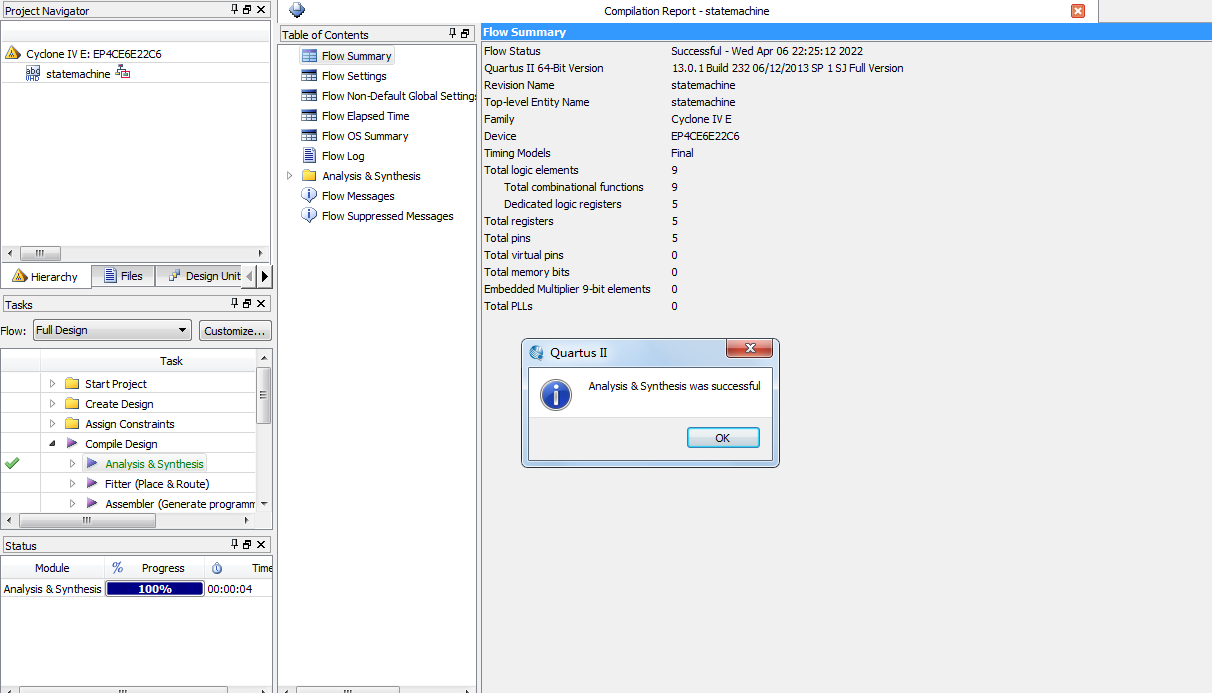The height and width of the screenshot is (693, 1212).
Task: Select the Fitter (Place & Route) task
Action: click(x=157, y=484)
